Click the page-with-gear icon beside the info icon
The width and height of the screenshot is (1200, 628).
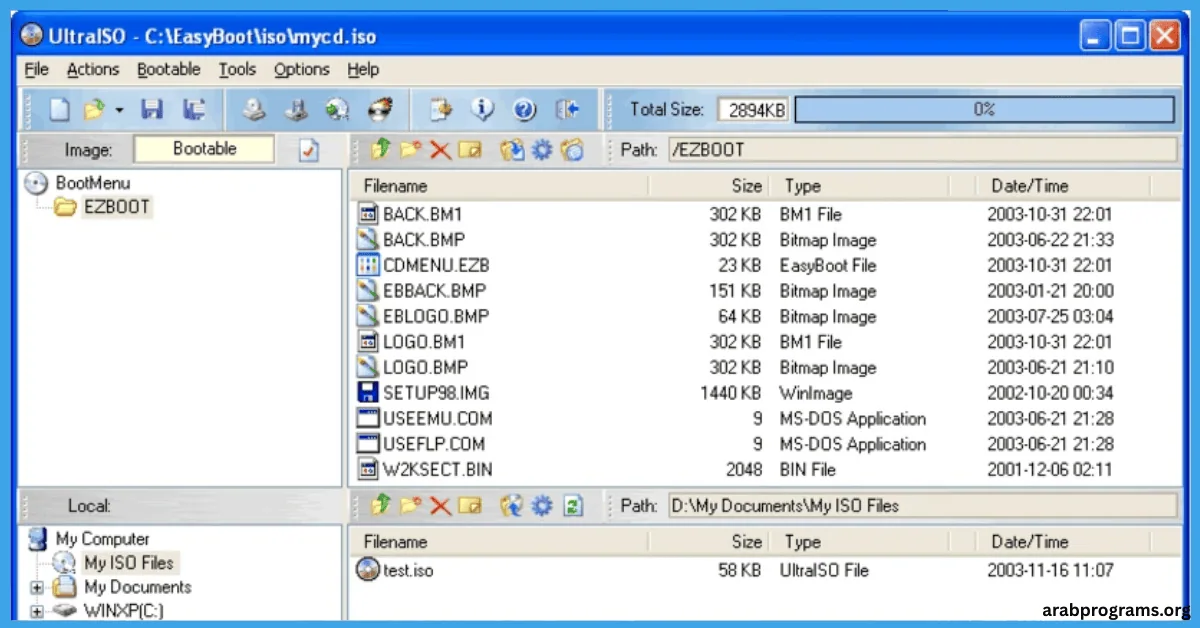point(442,109)
